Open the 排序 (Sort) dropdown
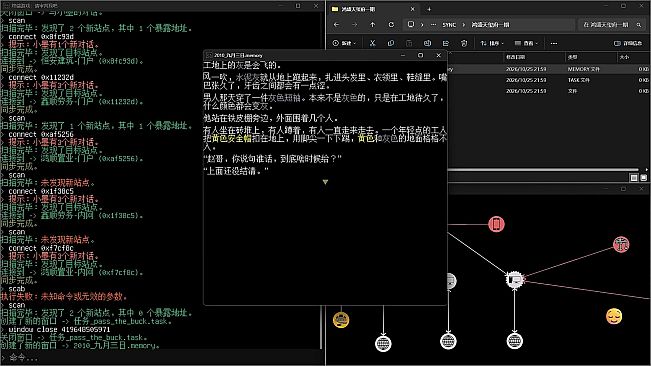This screenshot has height=366, width=651. click(492, 43)
